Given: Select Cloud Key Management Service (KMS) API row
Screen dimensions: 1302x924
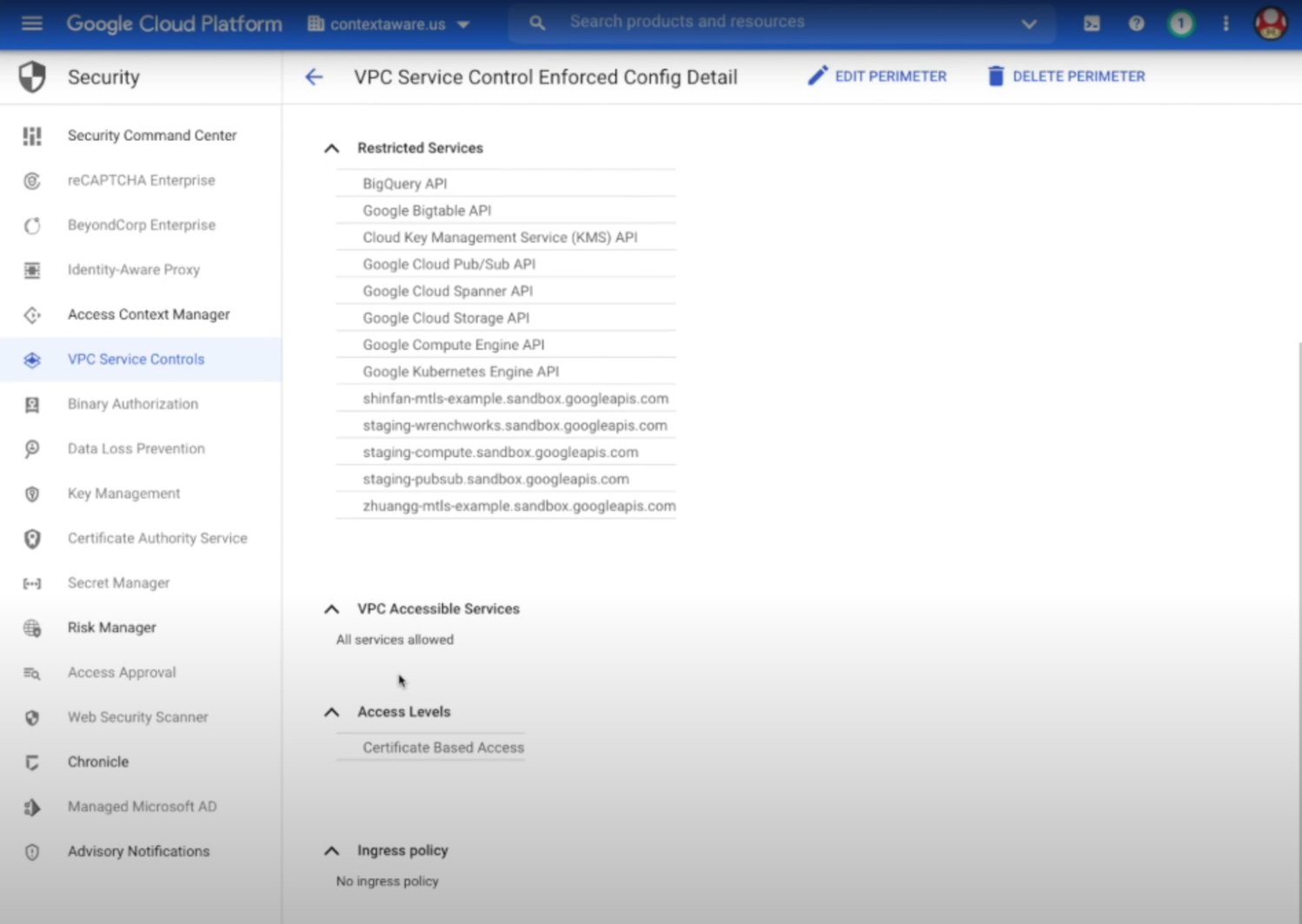Looking at the screenshot, I should [506, 237].
